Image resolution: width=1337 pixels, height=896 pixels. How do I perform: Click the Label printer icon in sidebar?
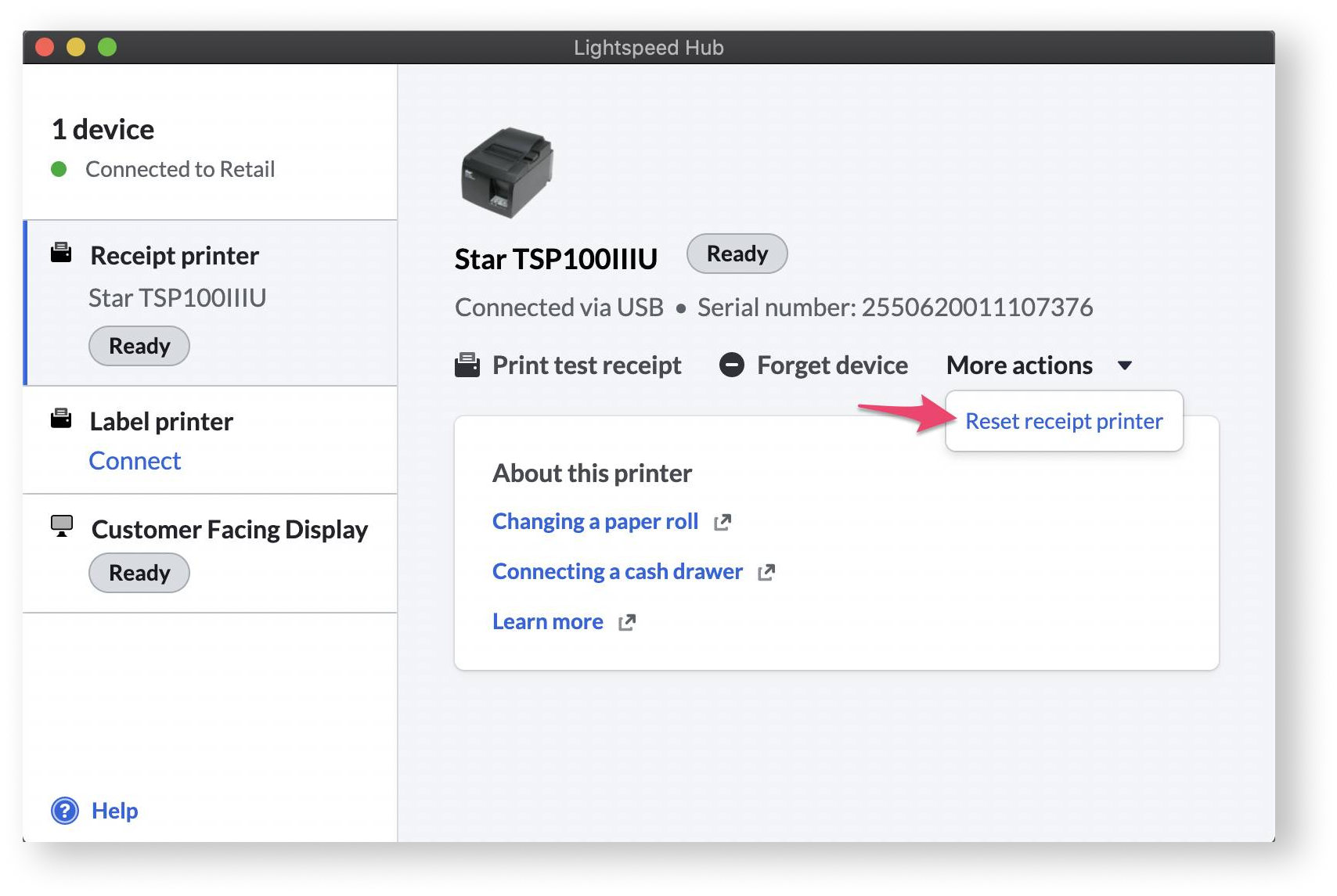click(x=61, y=419)
